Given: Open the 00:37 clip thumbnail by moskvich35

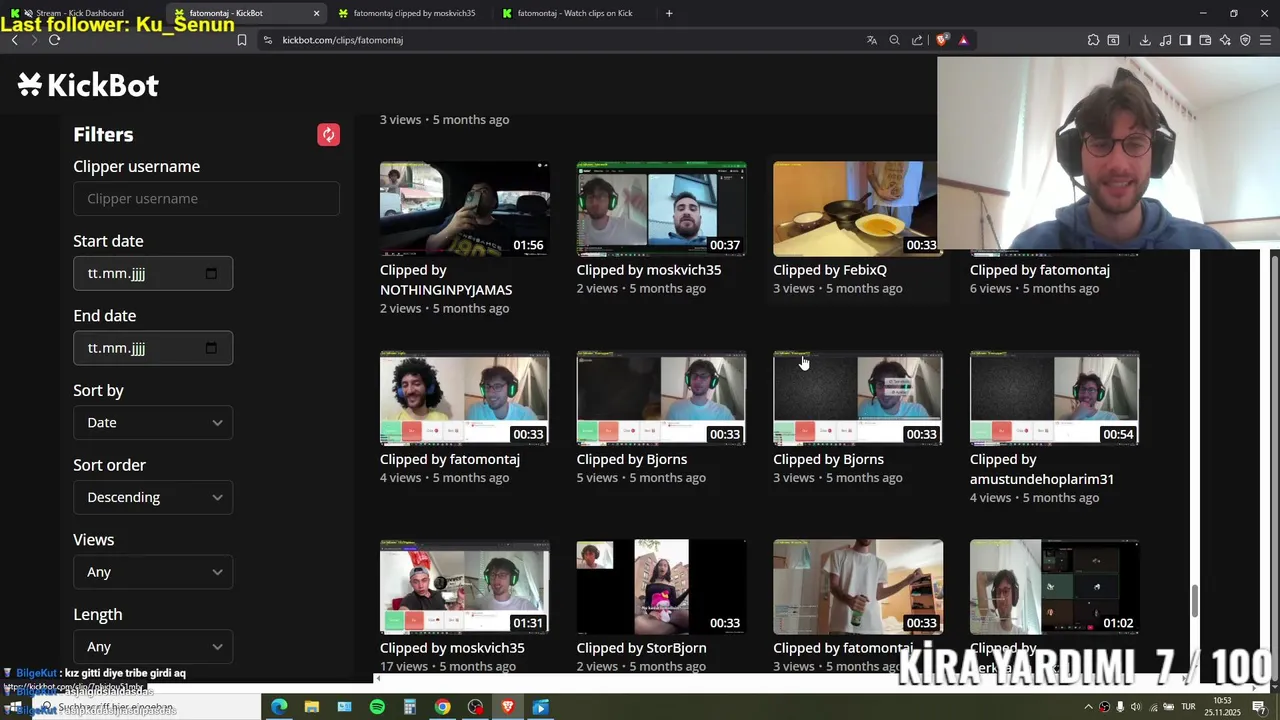Looking at the screenshot, I should tap(661, 209).
